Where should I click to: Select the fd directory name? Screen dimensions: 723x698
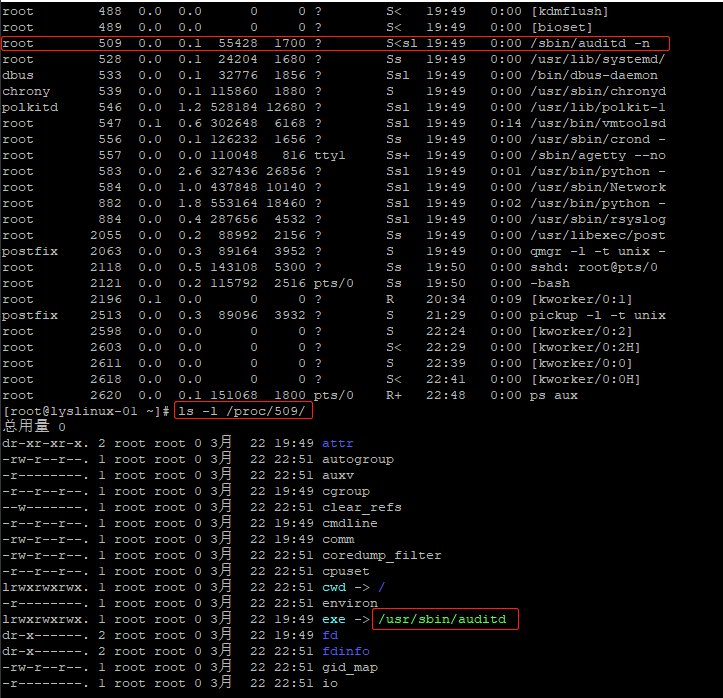(330, 635)
